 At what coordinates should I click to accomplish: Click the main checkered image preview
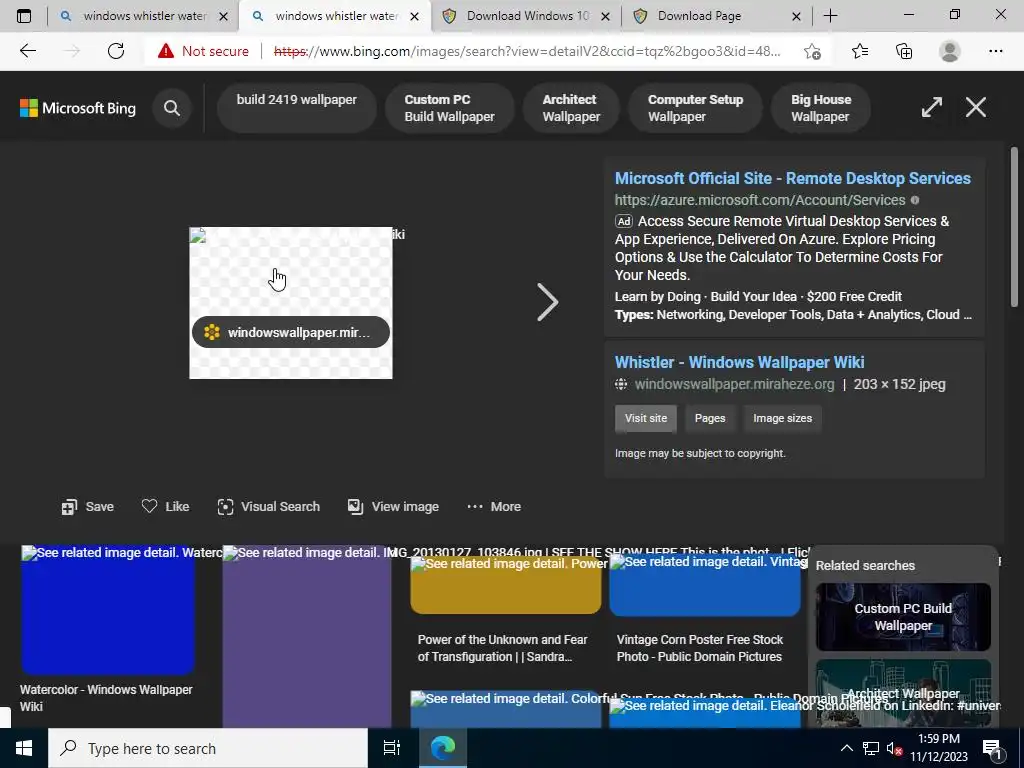(291, 302)
